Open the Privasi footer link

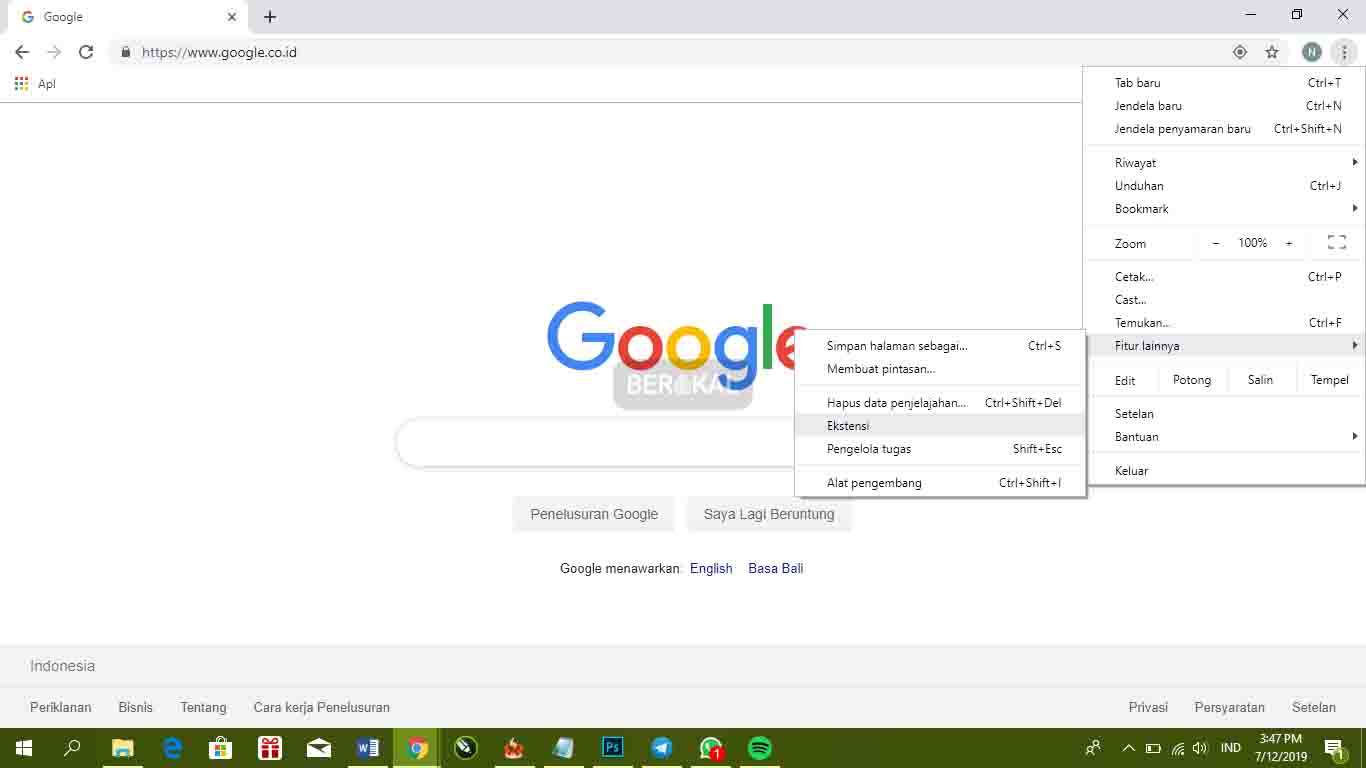(1148, 707)
